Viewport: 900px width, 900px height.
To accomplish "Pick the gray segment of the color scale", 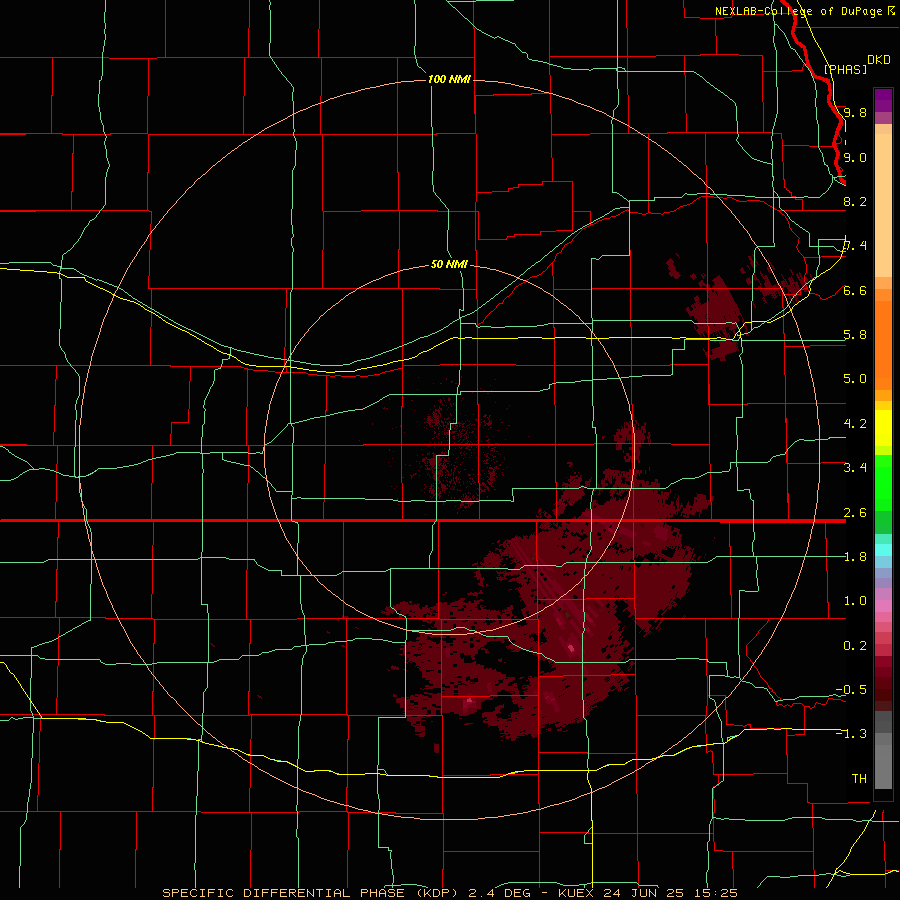I will (883, 751).
